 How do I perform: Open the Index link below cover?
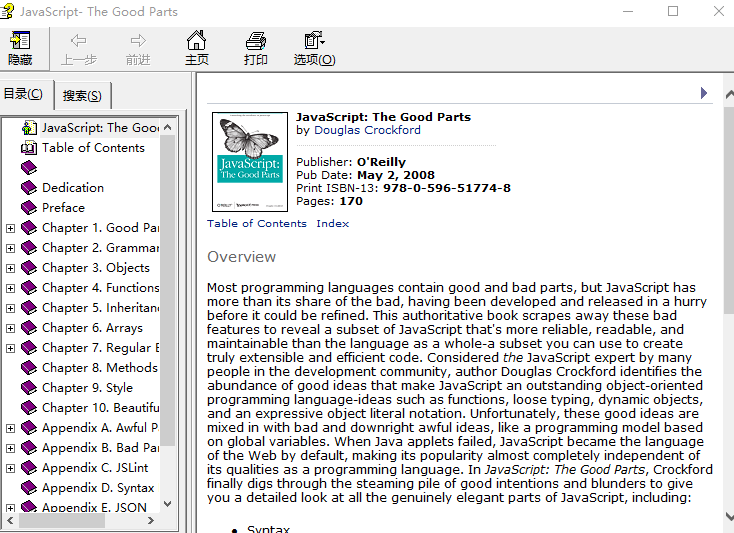pyautogui.click(x=332, y=223)
